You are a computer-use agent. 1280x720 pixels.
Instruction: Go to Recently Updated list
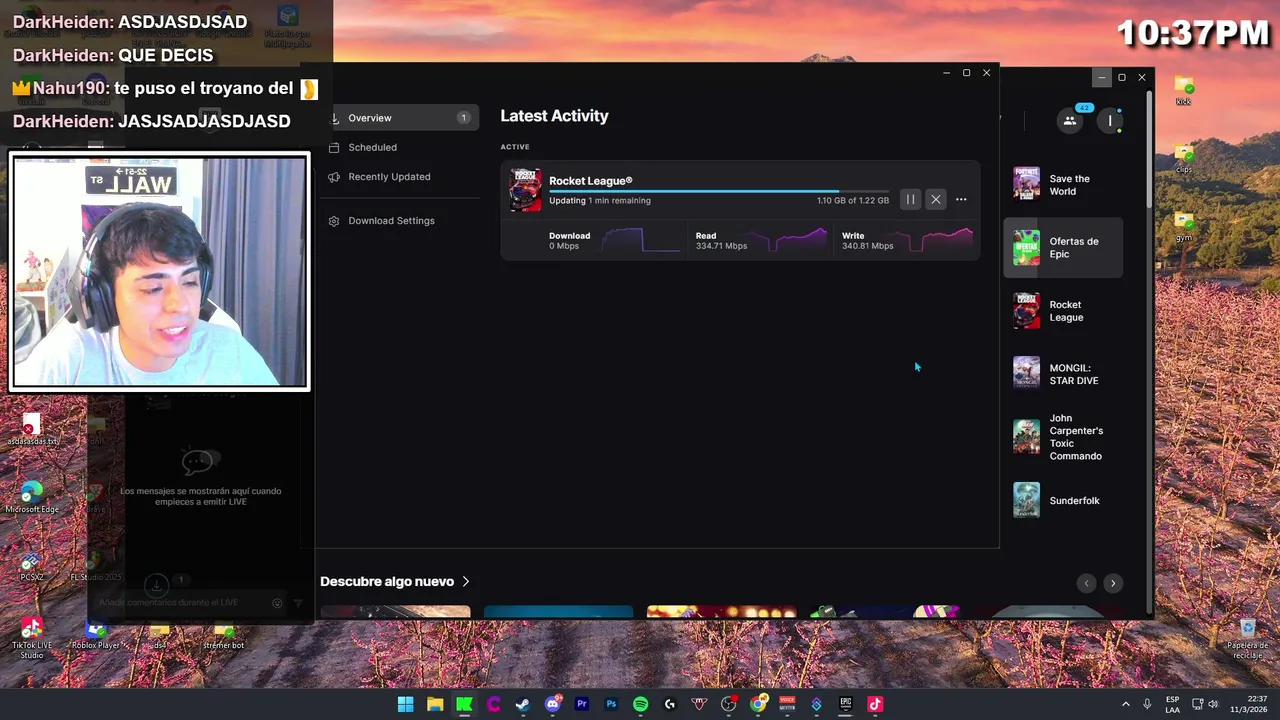389,177
